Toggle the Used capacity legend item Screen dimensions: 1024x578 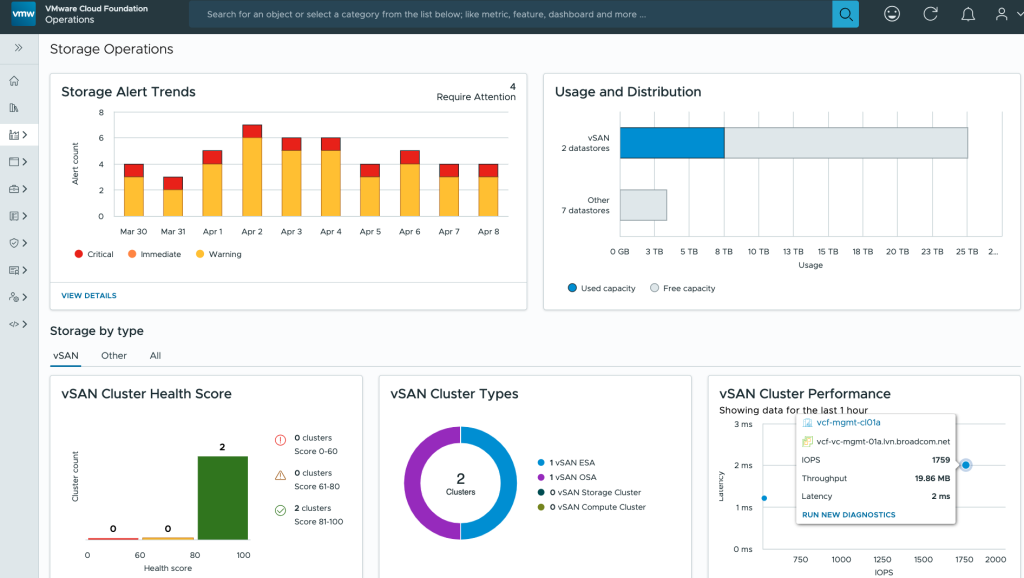pyautogui.click(x=601, y=288)
